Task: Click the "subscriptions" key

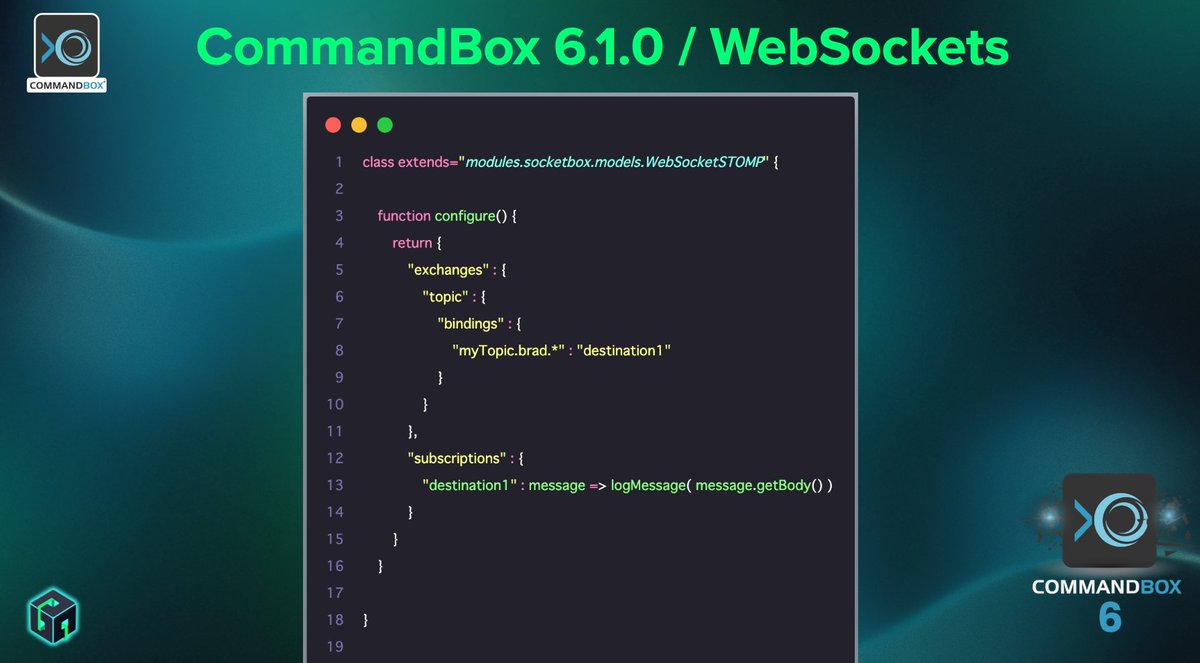Action: [456, 458]
